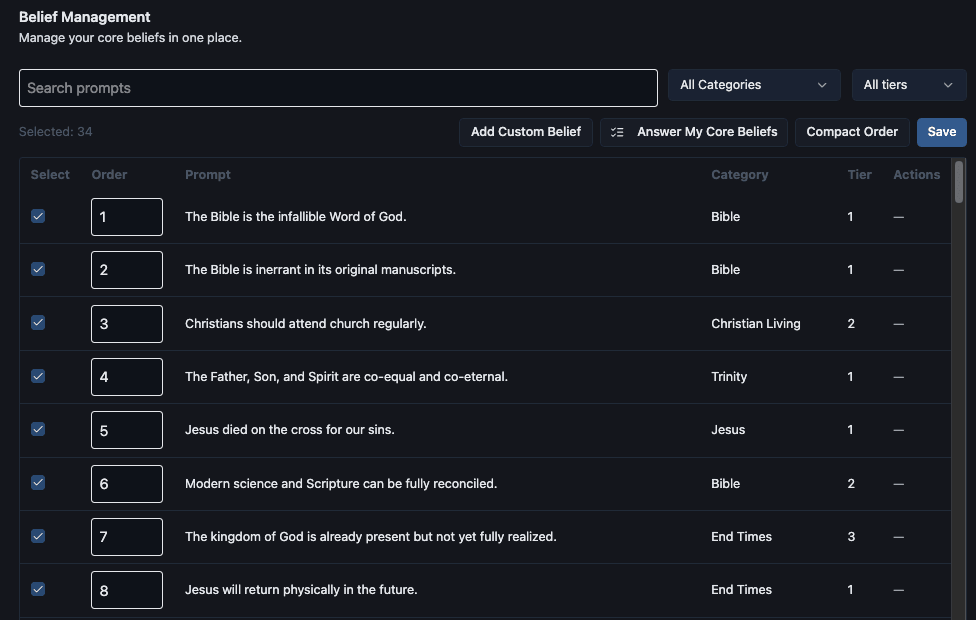Click the Select column header

click(50, 175)
